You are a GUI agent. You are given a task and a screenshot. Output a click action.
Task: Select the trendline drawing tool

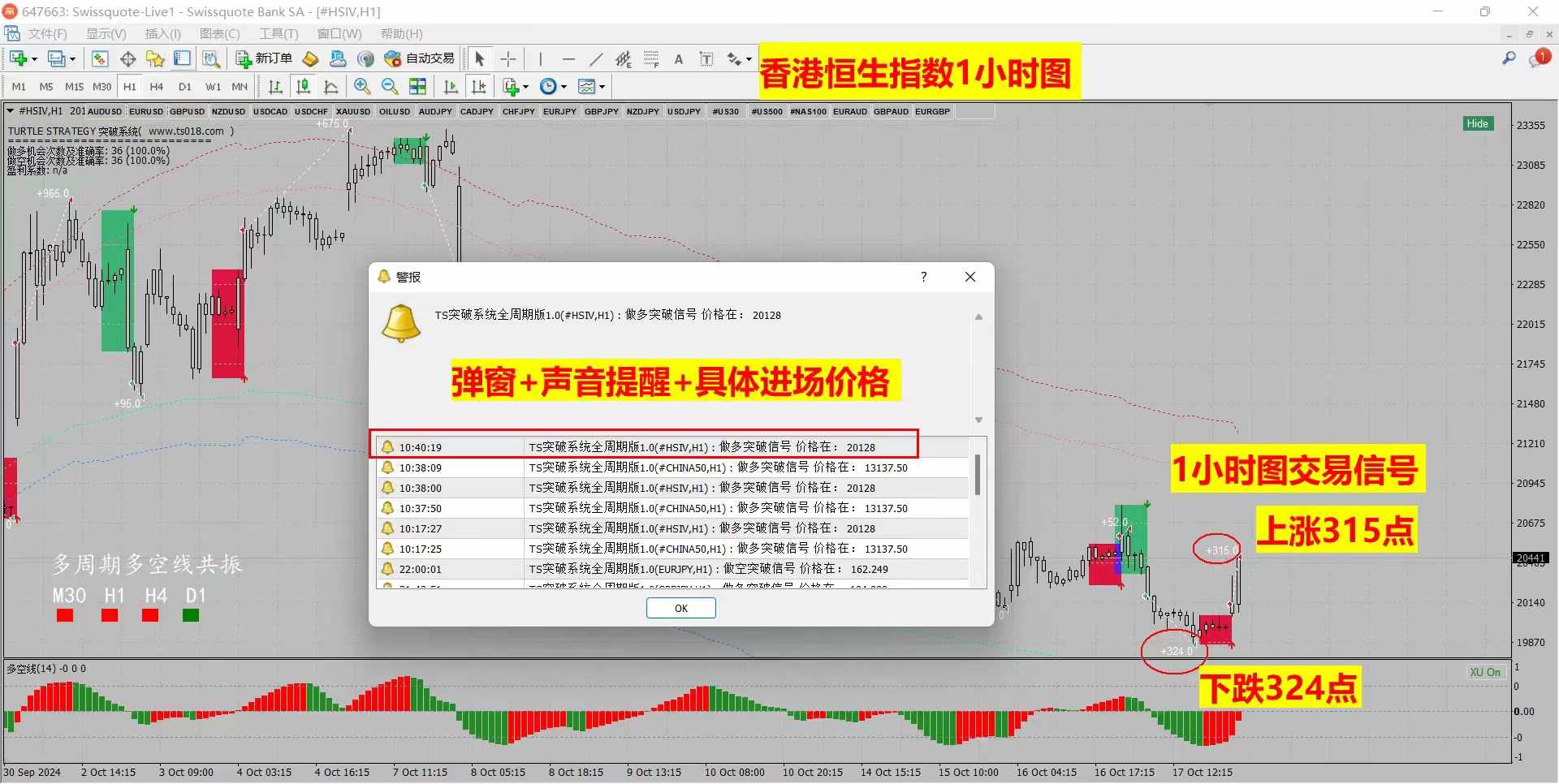coord(596,58)
